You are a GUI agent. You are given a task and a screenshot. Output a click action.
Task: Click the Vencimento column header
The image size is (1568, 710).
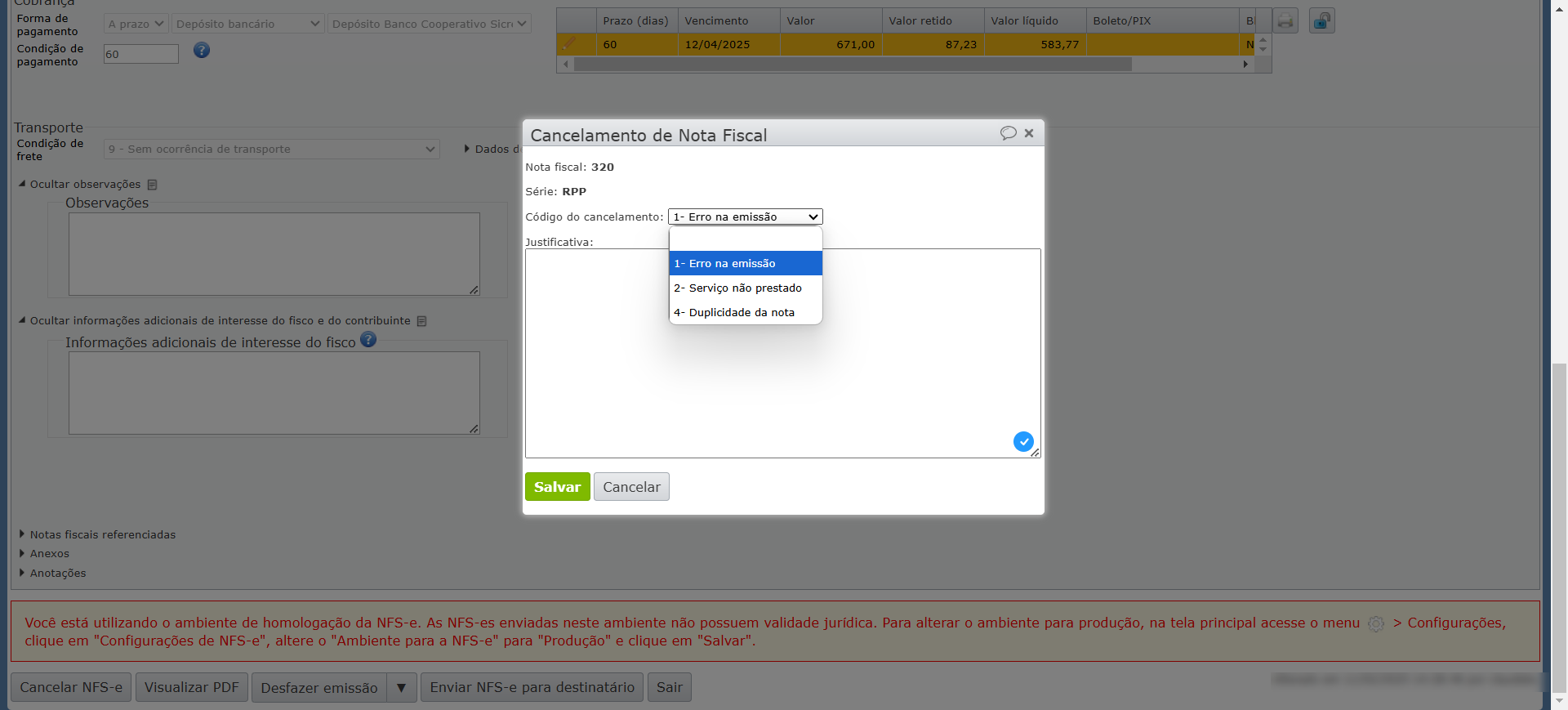pyautogui.click(x=729, y=21)
